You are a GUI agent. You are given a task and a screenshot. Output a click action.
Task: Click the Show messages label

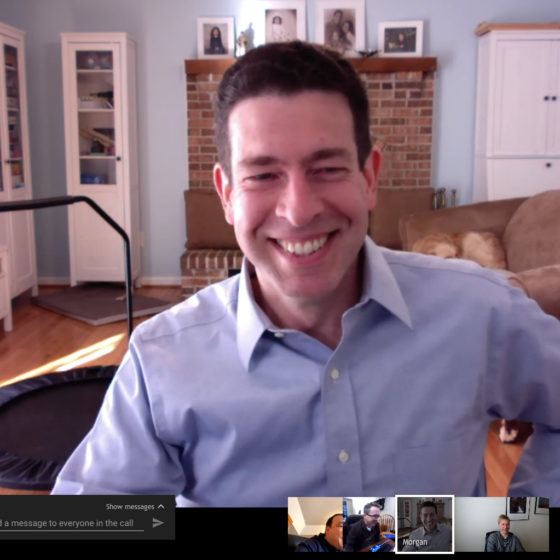point(130,506)
